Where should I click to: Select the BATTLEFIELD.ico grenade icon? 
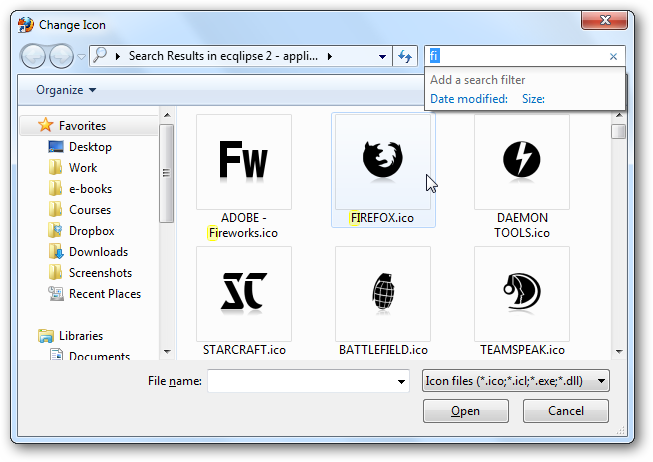click(x=383, y=294)
